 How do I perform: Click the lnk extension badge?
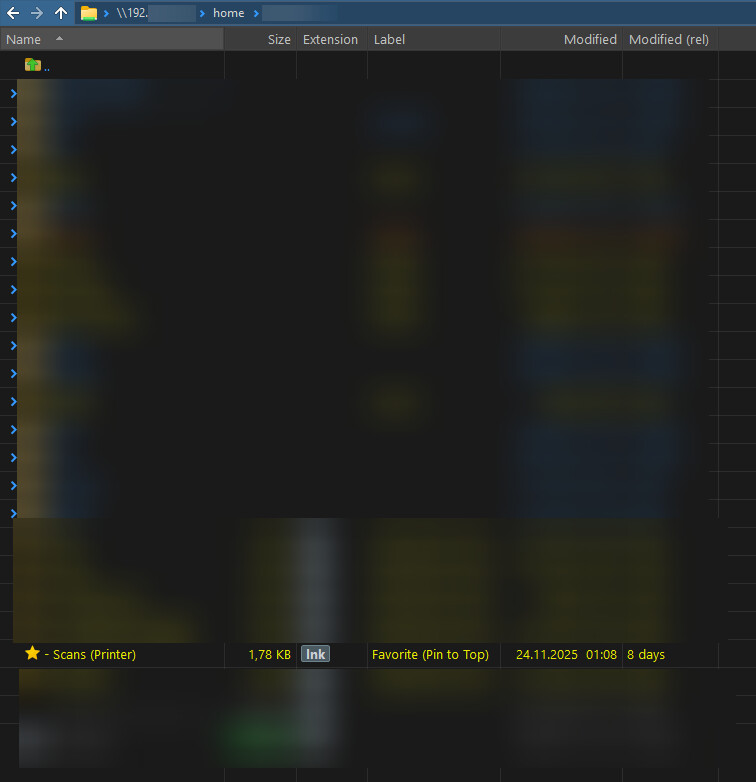(315, 654)
